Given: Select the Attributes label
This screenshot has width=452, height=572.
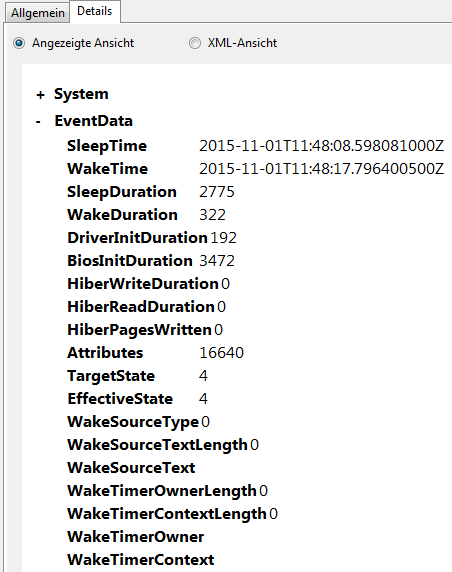Looking at the screenshot, I should point(105,353).
